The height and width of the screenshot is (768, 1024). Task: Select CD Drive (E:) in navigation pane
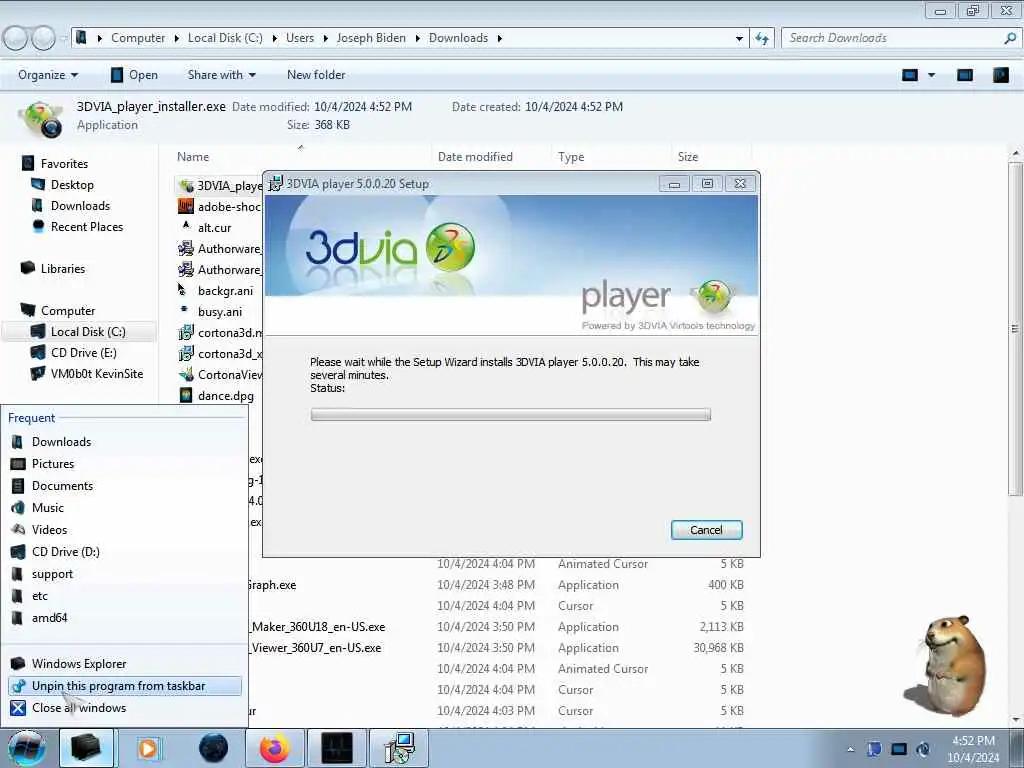(84, 353)
